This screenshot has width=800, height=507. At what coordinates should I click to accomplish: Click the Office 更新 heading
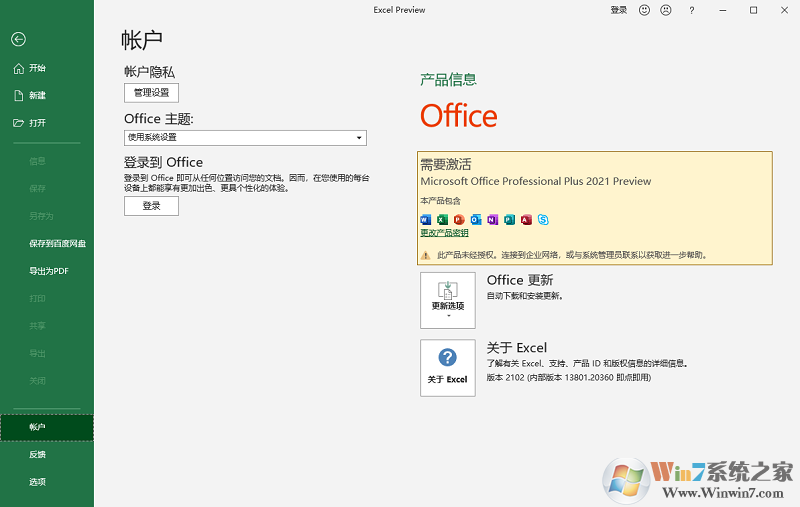point(520,280)
